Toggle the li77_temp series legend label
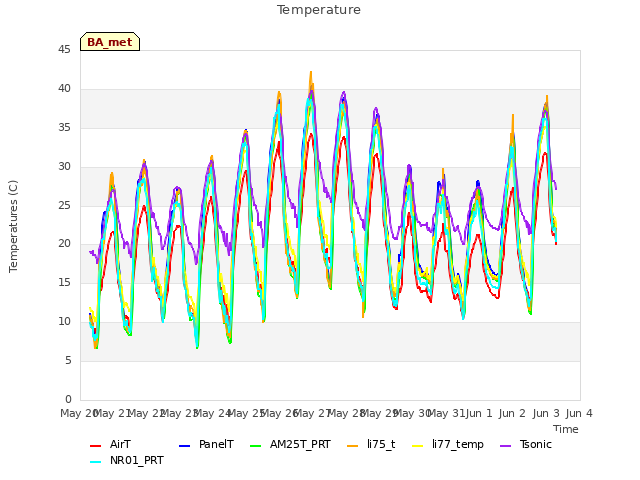This screenshot has height=480, width=640. (x=458, y=444)
